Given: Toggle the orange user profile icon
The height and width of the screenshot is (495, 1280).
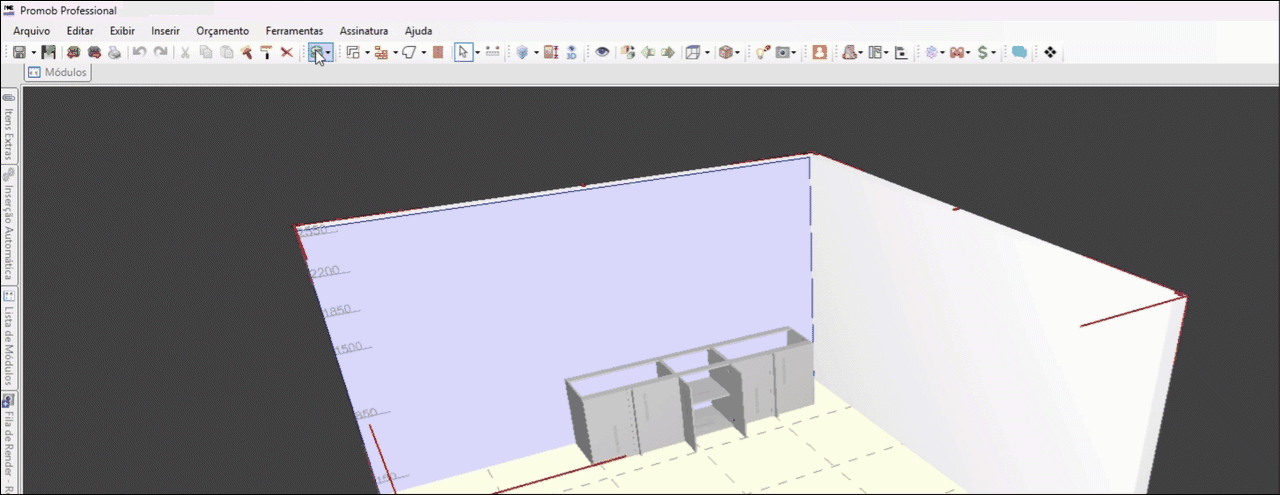Looking at the screenshot, I should pyautogui.click(x=819, y=52).
